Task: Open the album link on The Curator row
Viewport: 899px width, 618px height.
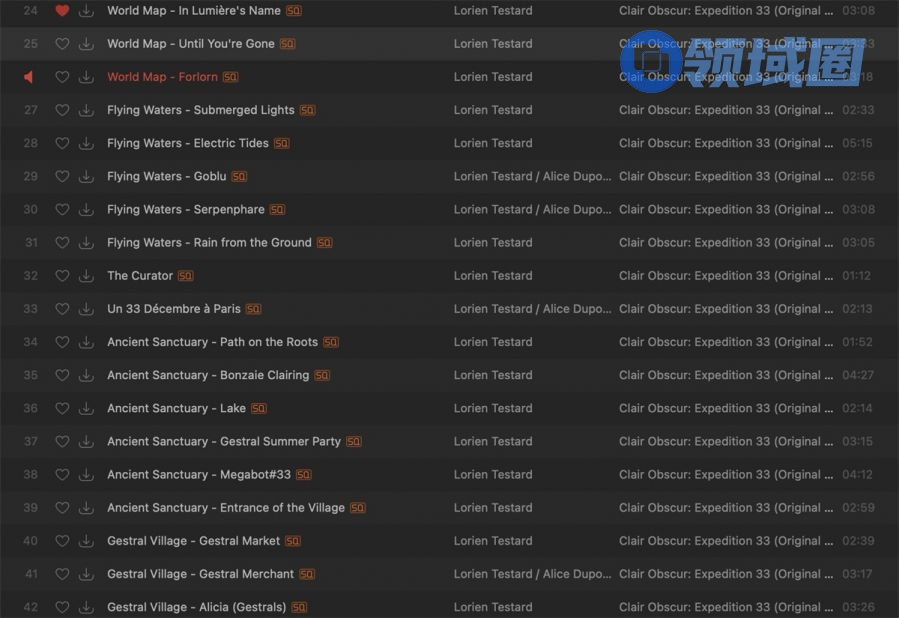Action: tap(725, 276)
